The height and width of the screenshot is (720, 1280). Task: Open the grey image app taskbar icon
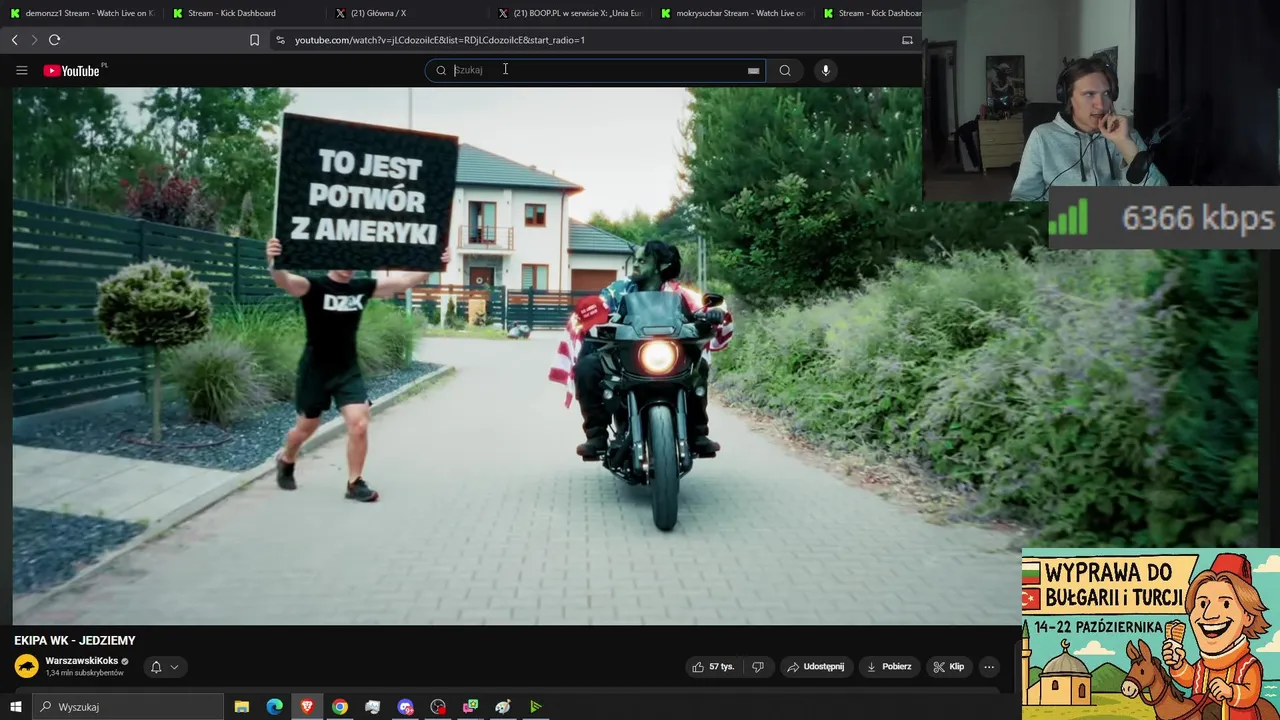pos(373,707)
